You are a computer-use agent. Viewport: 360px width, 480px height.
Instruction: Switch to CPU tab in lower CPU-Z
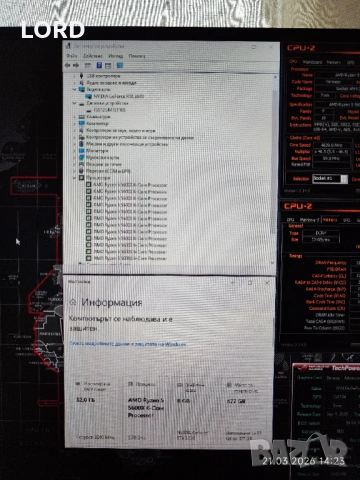[290, 220]
